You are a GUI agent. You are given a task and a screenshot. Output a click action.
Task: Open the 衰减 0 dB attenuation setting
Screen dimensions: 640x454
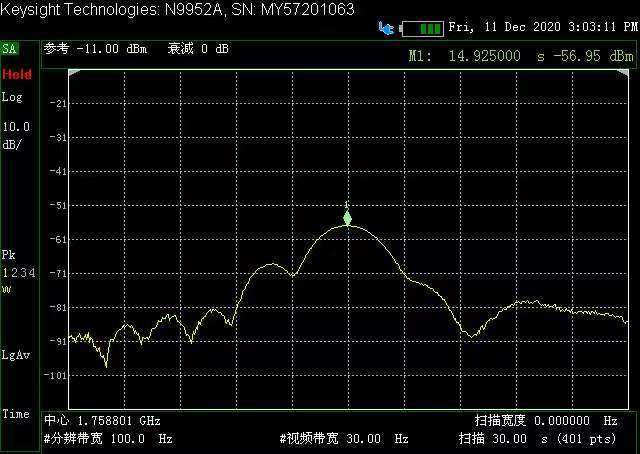(199, 48)
